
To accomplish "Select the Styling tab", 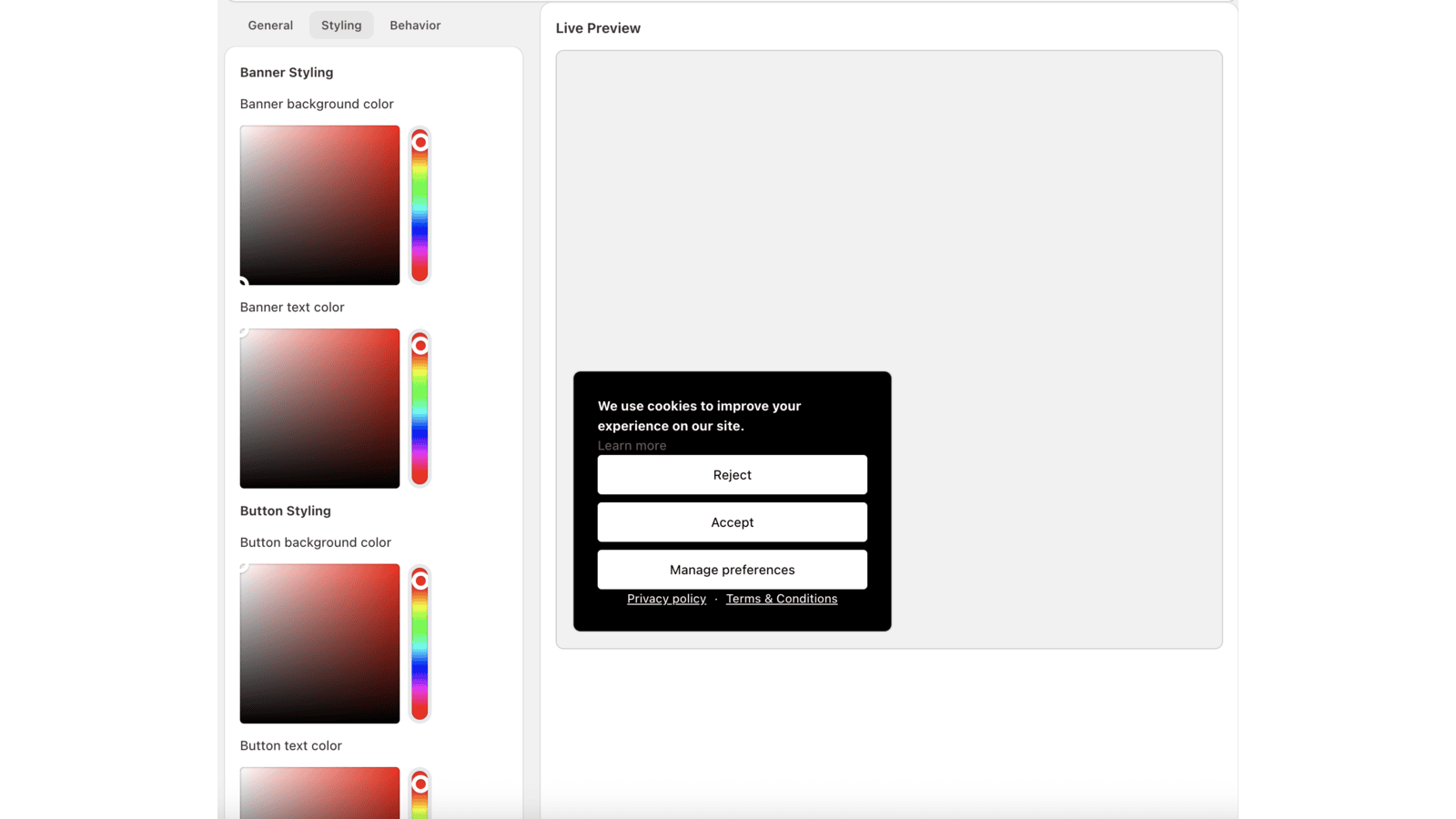I will coord(341,25).
